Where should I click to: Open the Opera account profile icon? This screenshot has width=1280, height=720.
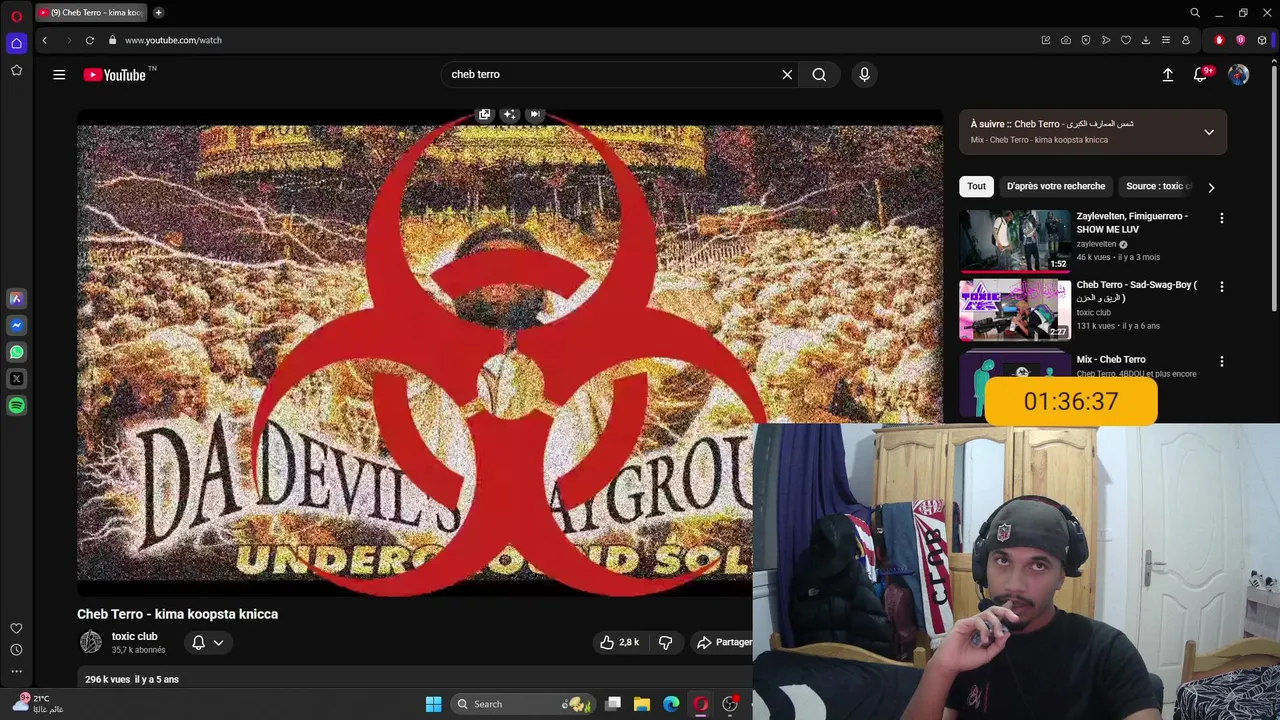1186,40
